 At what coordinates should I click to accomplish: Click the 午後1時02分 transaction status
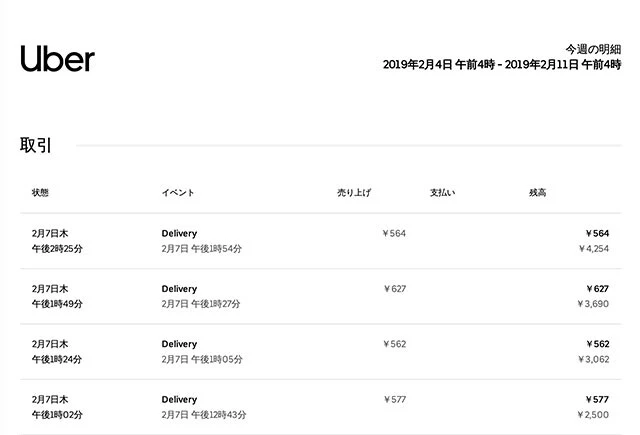57,414
